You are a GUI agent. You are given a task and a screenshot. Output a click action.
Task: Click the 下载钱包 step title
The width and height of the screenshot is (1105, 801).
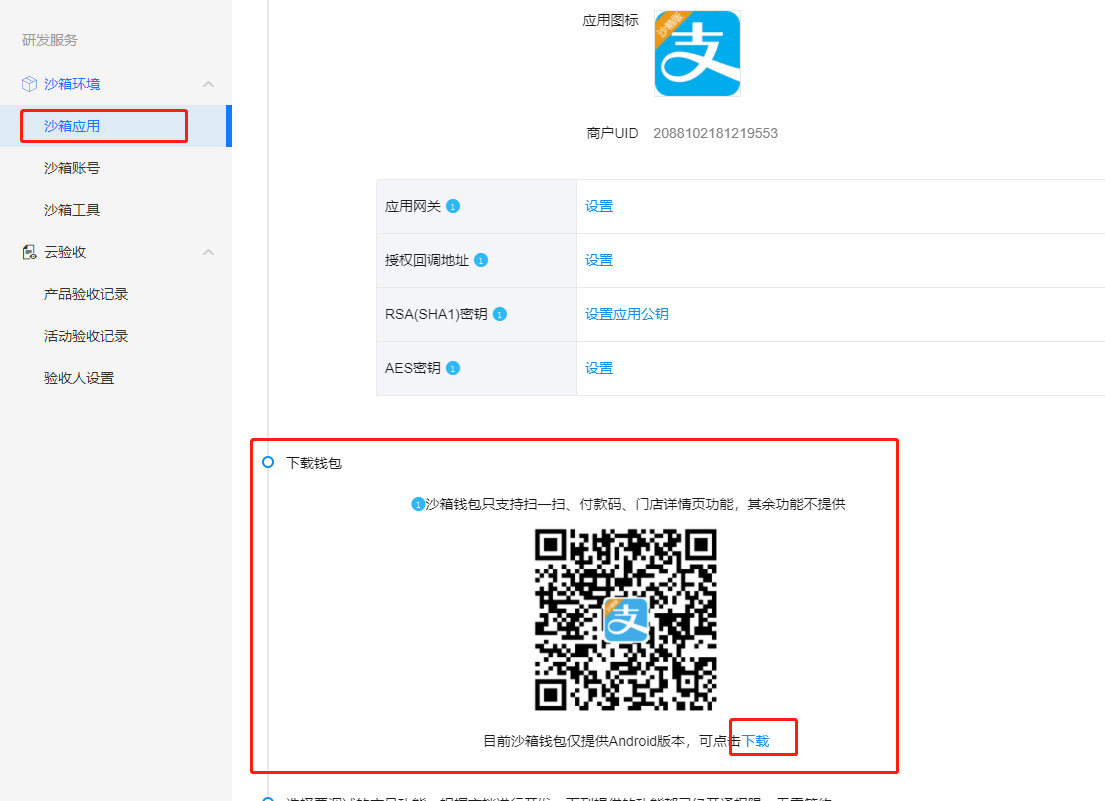click(314, 463)
